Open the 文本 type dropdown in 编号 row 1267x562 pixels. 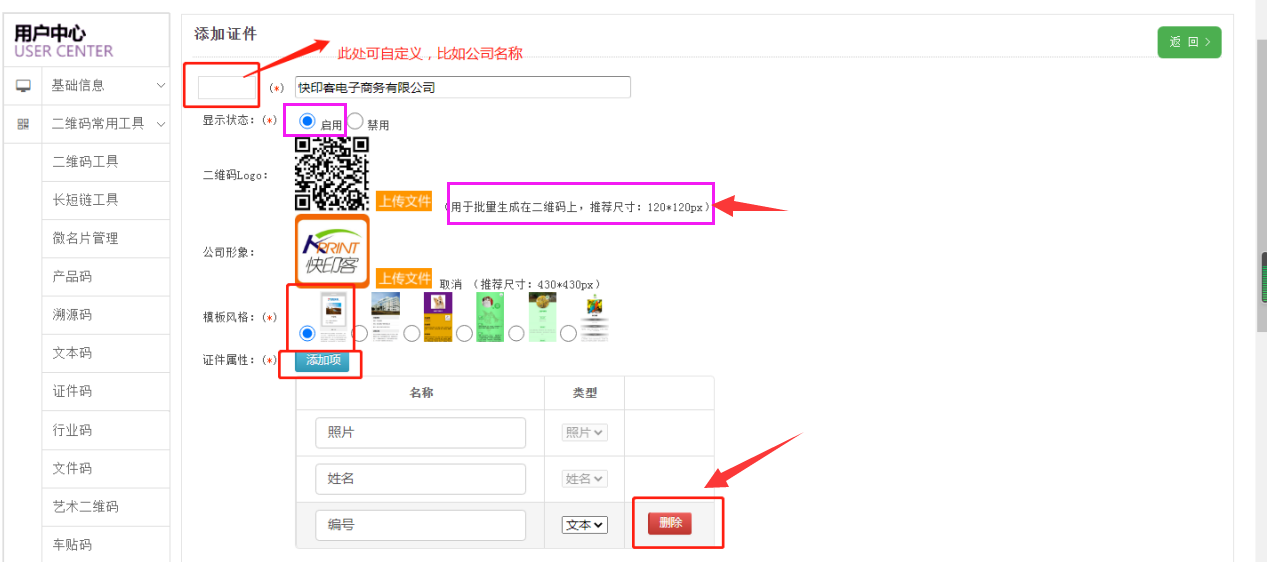tap(585, 525)
